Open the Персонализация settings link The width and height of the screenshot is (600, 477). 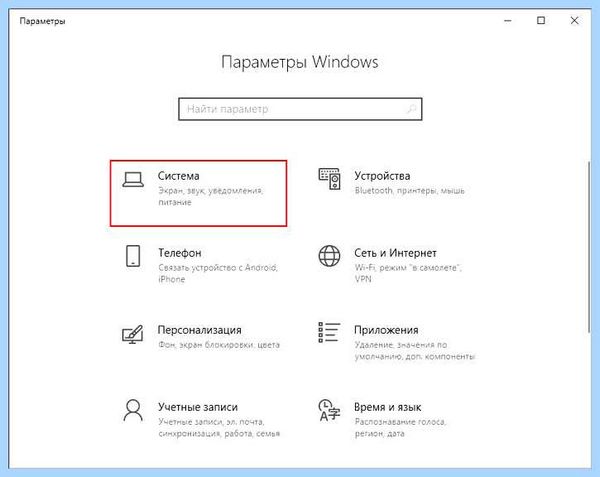tap(200, 330)
